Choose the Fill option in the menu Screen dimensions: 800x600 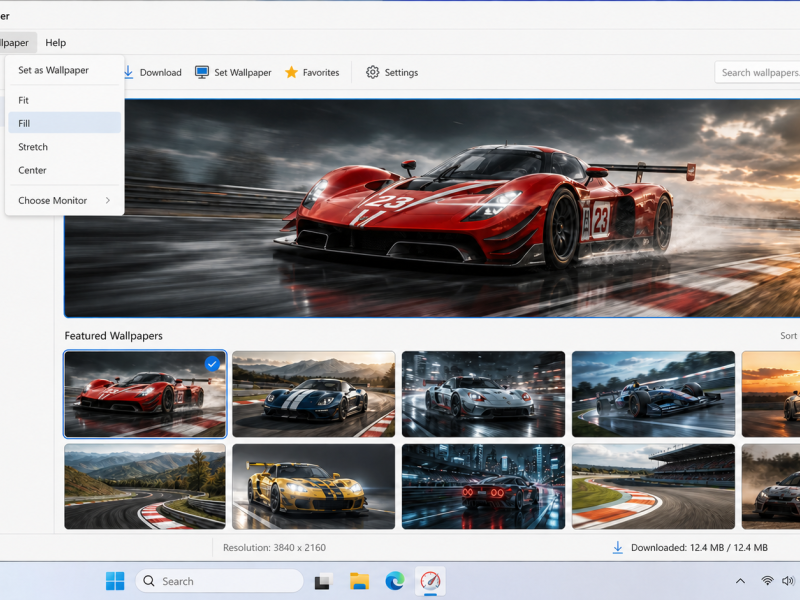tap(65, 123)
